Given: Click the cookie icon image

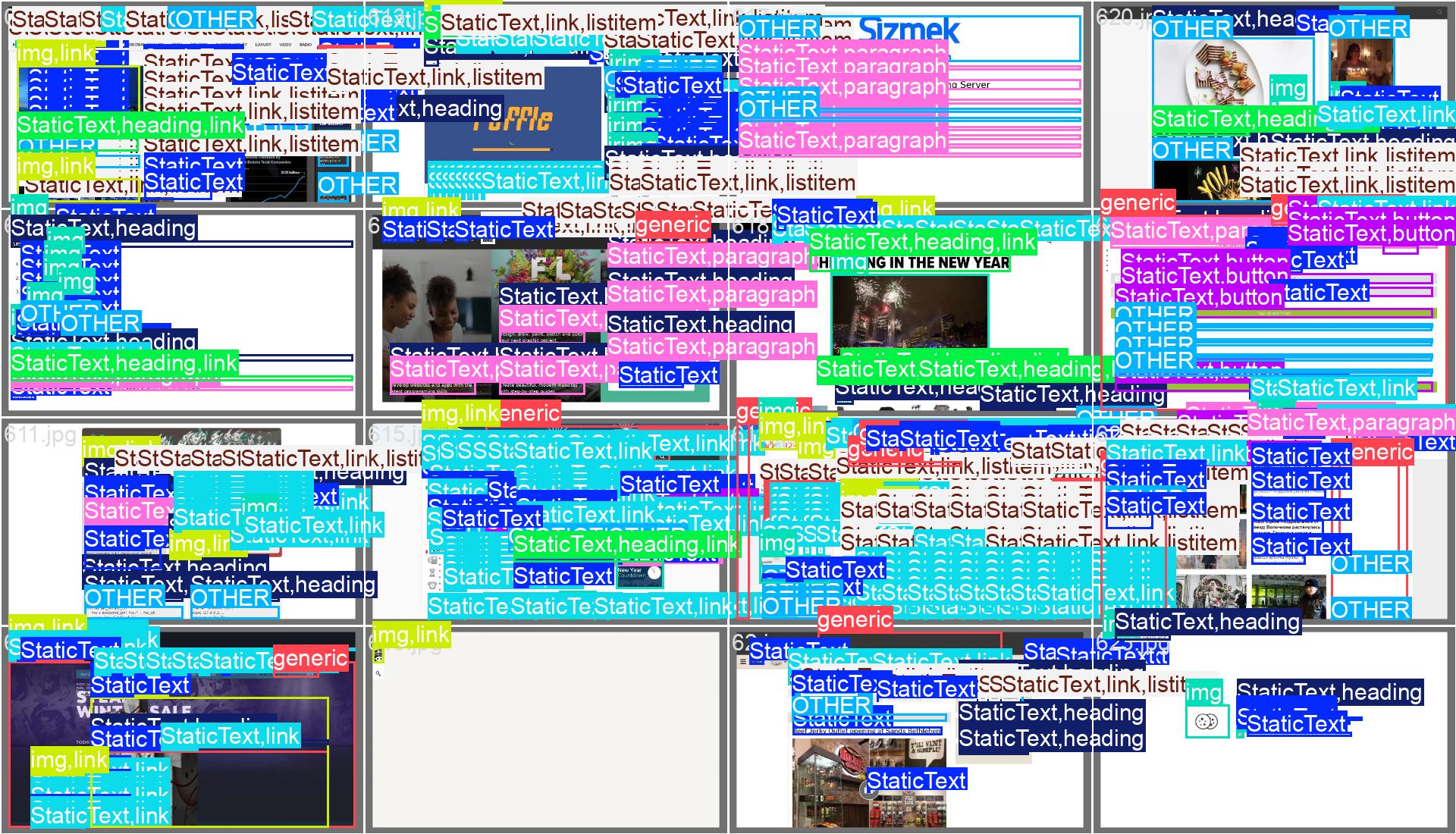Looking at the screenshot, I should pos(1206,721).
